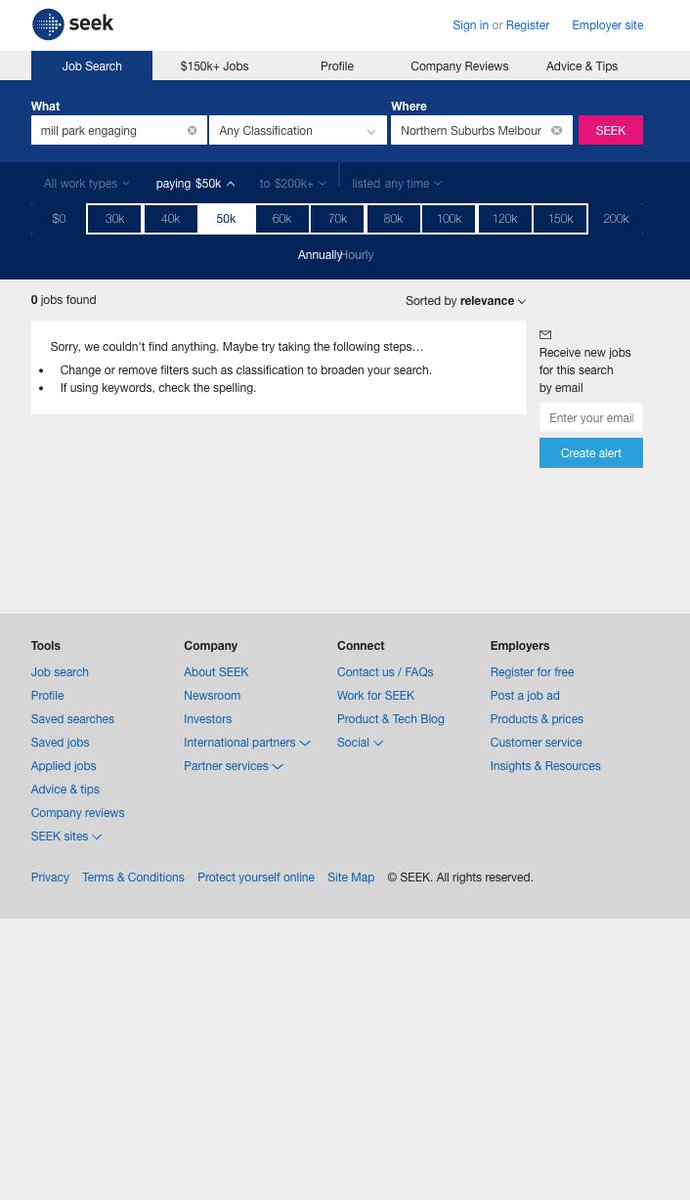Select 150k salary option

560,218
